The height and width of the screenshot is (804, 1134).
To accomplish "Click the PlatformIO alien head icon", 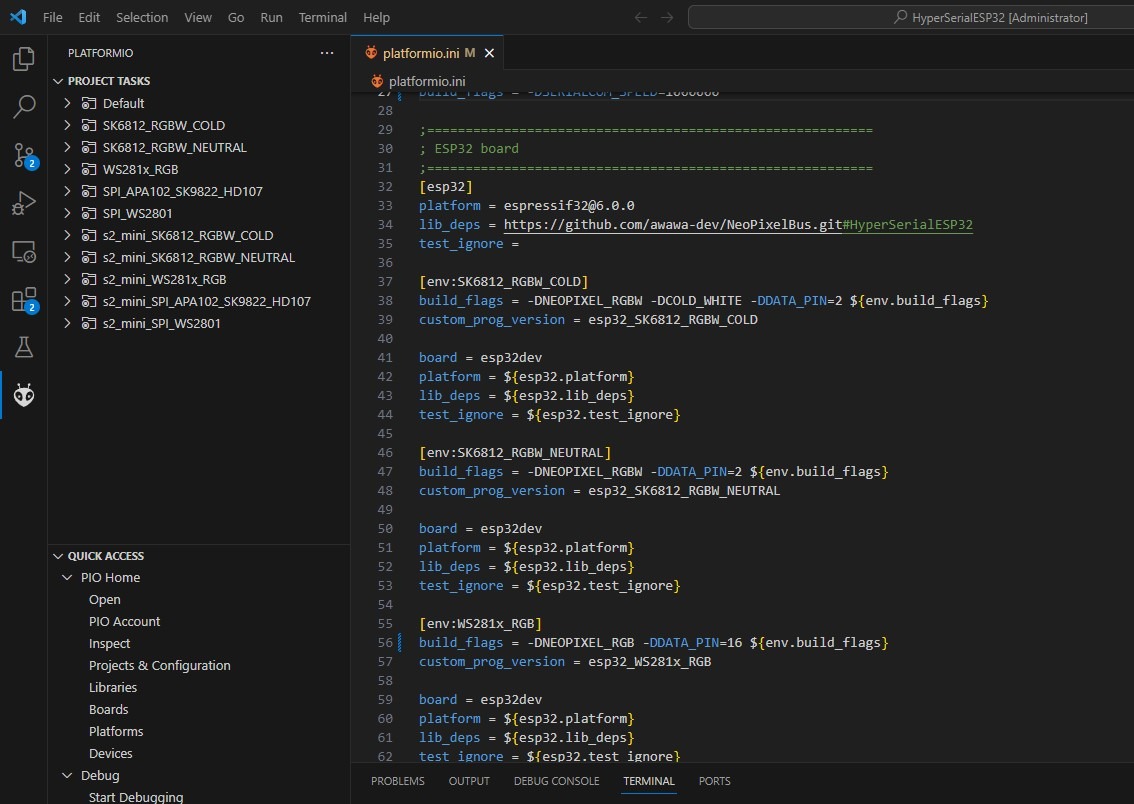I will (23, 396).
